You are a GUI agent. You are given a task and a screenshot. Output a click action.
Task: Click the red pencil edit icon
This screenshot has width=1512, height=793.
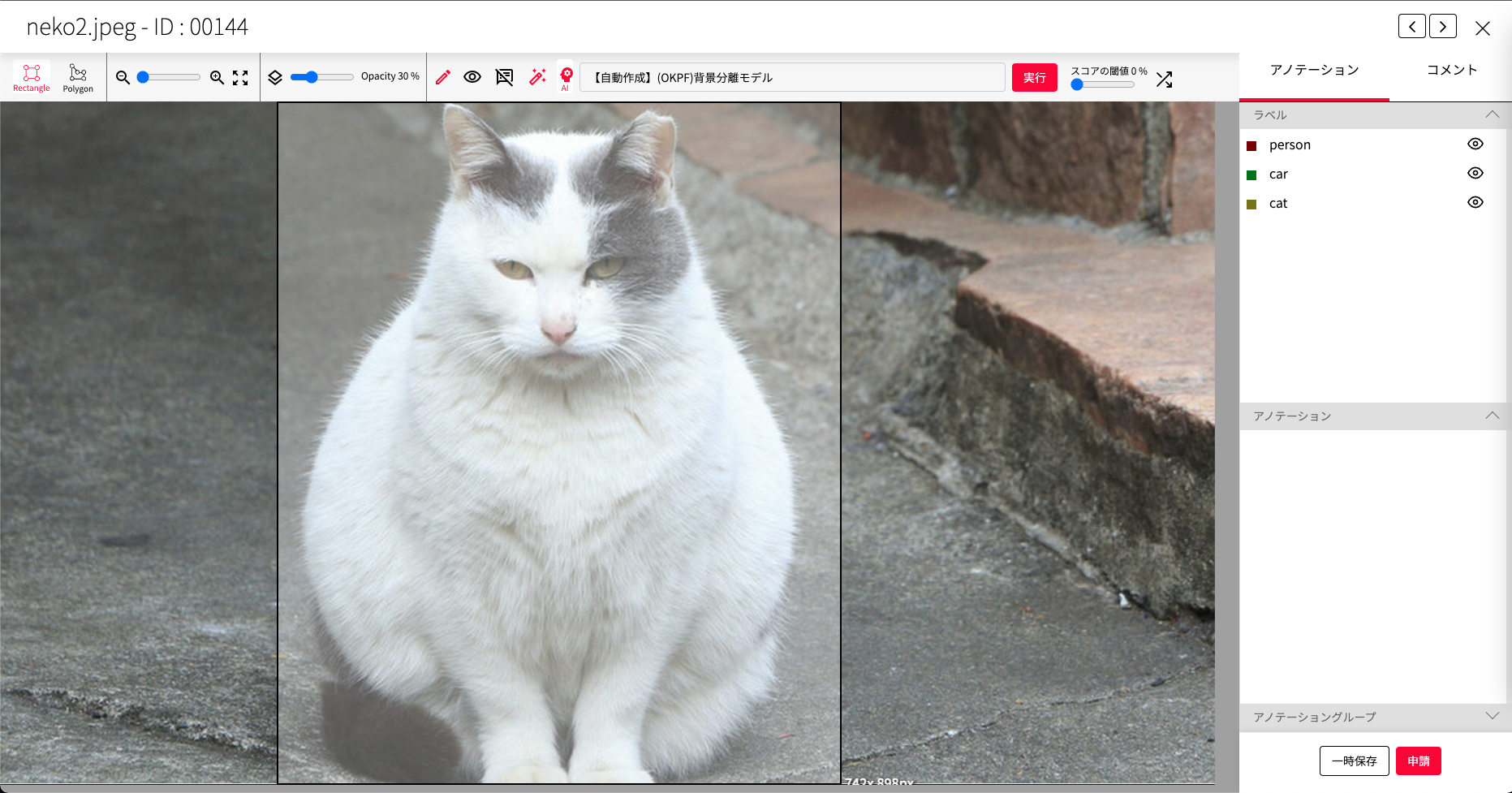click(x=443, y=77)
